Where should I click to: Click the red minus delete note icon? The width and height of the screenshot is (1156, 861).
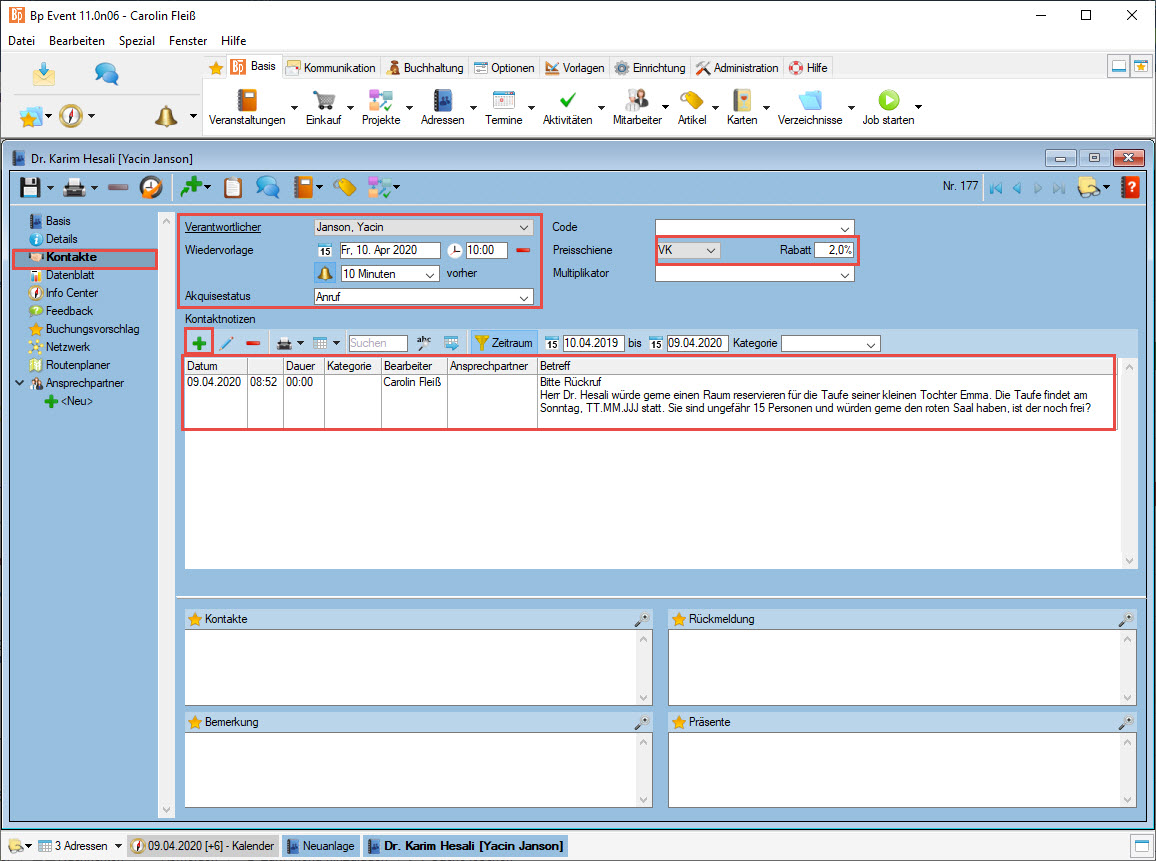(253, 343)
